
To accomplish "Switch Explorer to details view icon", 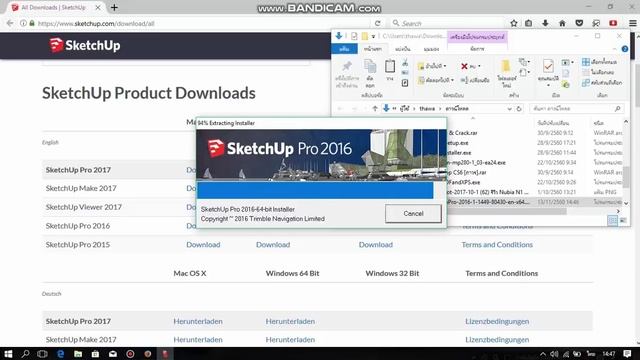I will click(612, 220).
